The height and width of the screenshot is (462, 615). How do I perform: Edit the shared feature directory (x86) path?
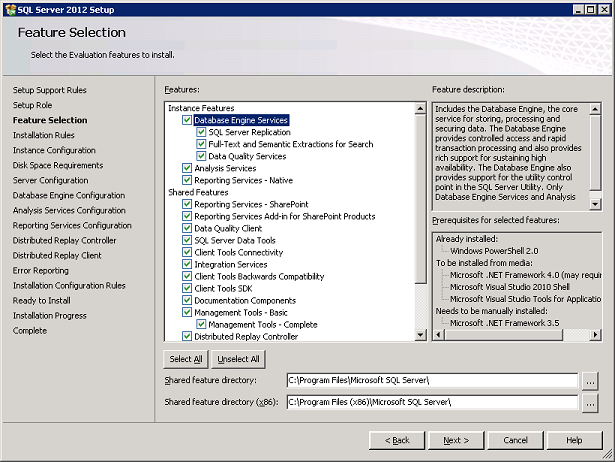click(x=432, y=402)
